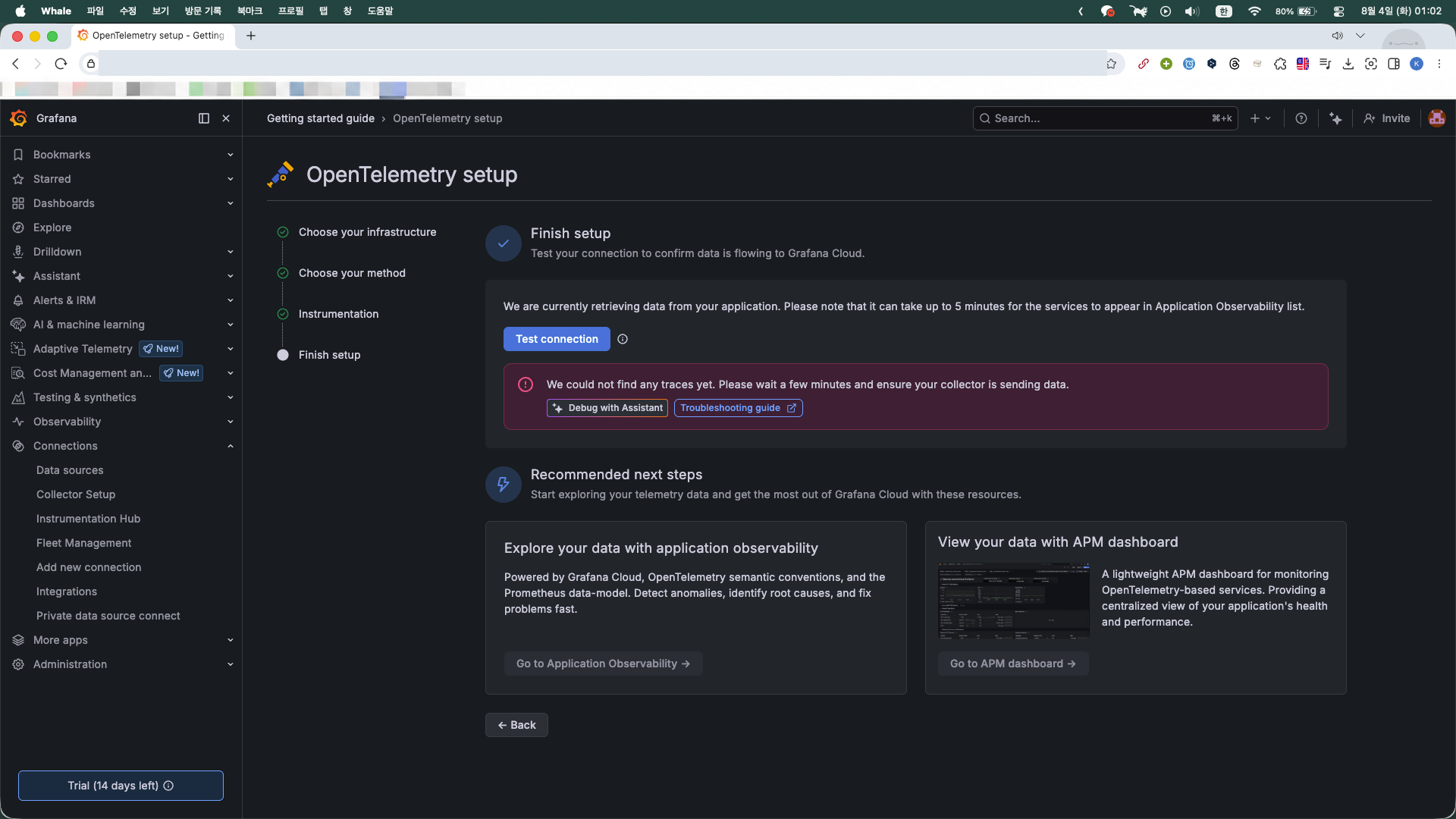The width and height of the screenshot is (1456, 819).
Task: Expand the AI & machine learning section
Action: tap(230, 325)
